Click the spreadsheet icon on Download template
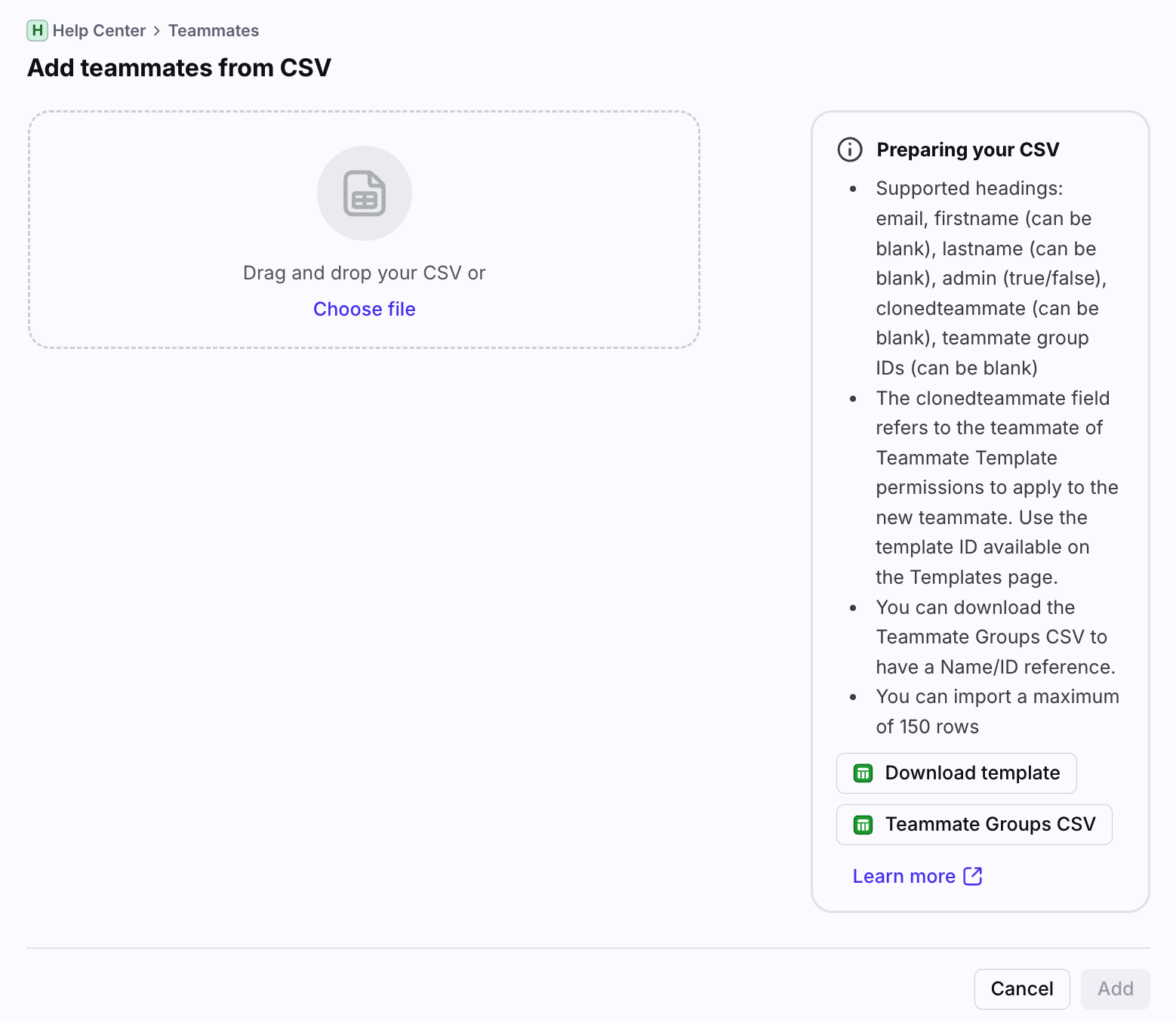 tap(863, 773)
